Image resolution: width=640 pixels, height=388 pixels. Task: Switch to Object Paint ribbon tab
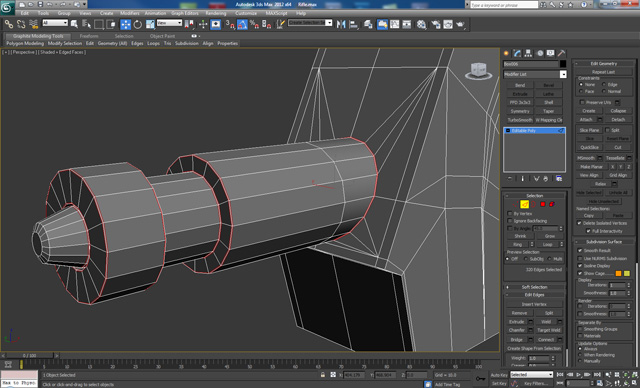(x=162, y=36)
